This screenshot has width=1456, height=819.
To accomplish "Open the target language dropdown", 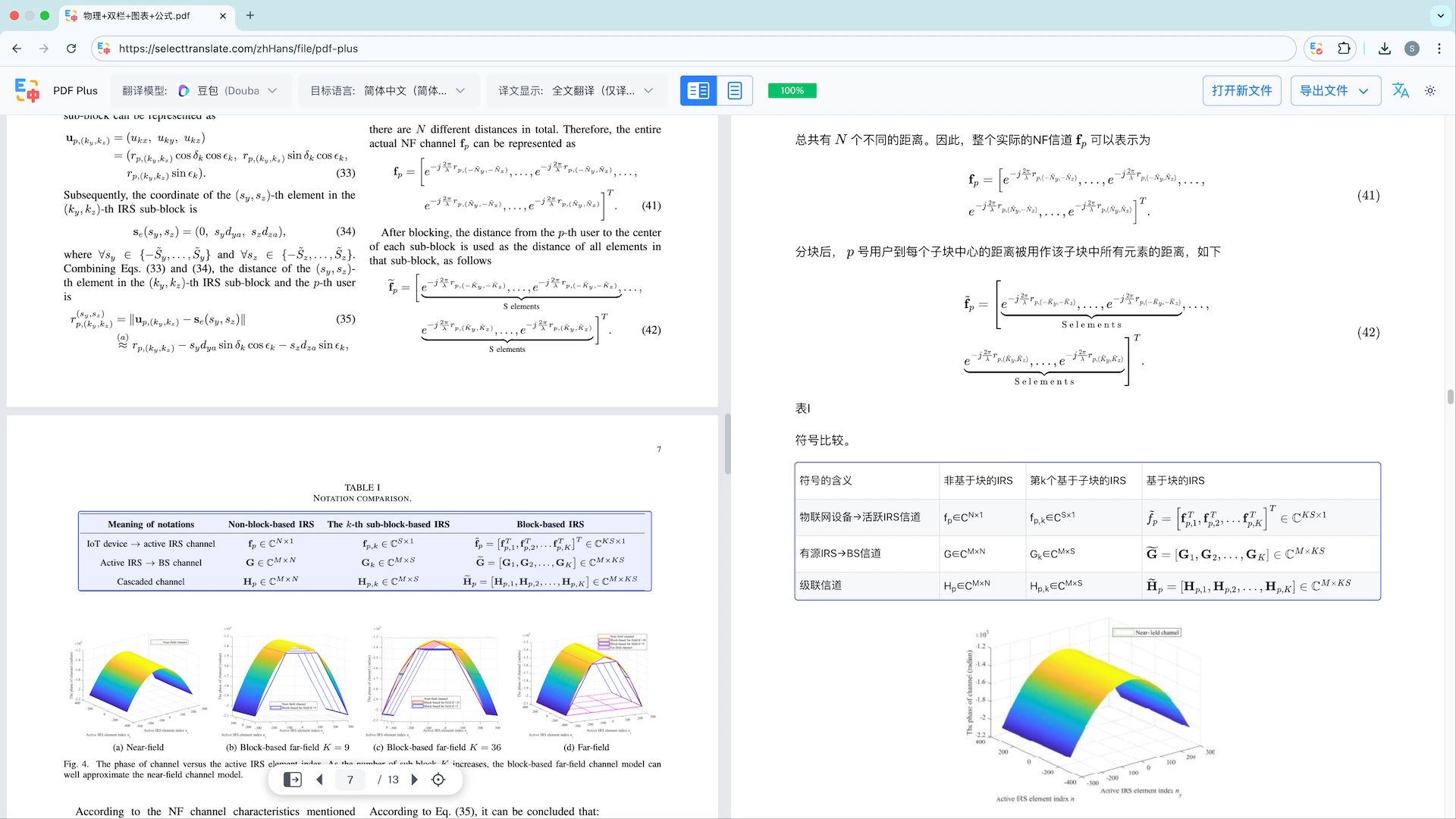I will click(x=413, y=91).
